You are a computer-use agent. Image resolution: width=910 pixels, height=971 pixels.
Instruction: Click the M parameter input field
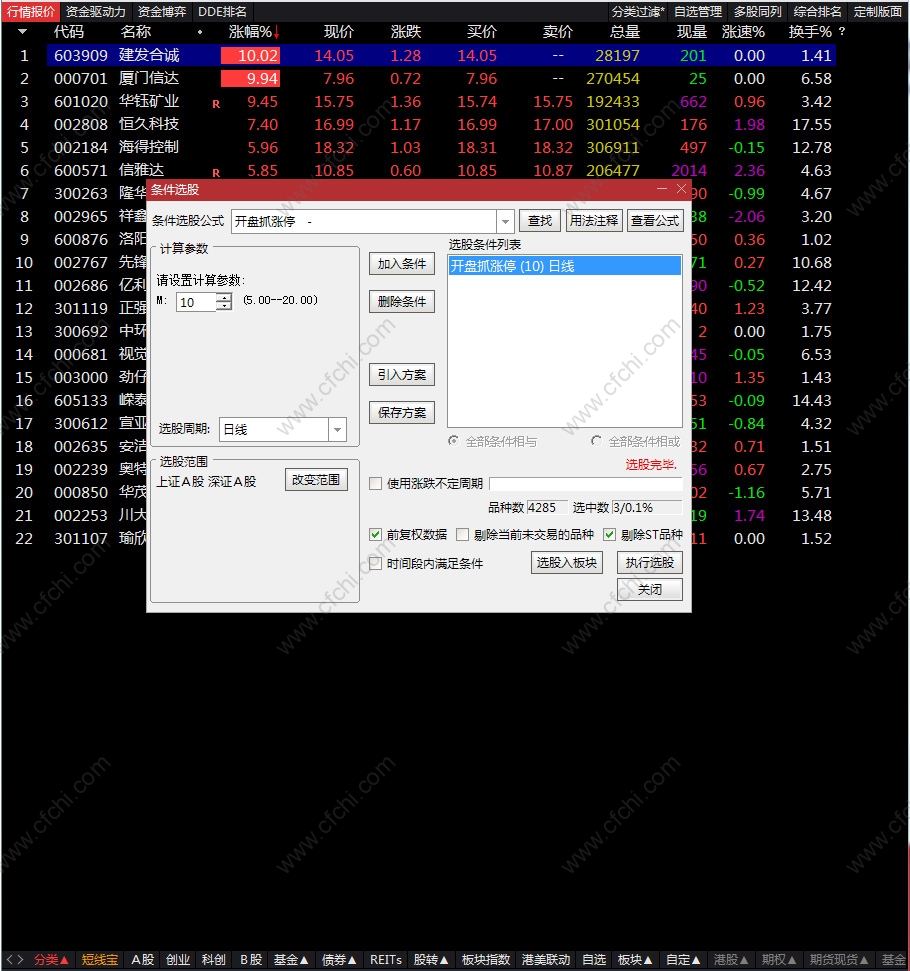click(x=198, y=302)
